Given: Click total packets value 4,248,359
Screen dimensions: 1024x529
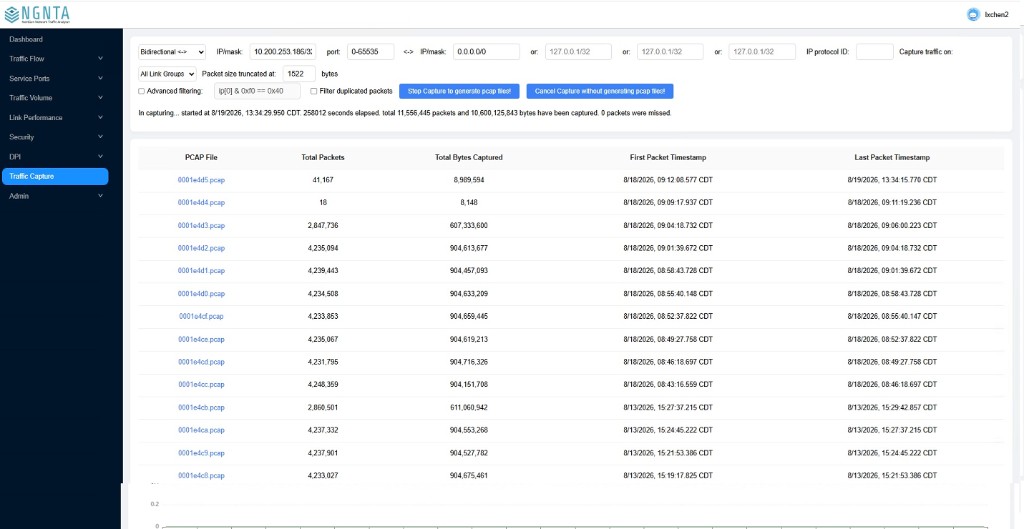Looking at the screenshot, I should pyautogui.click(x=323, y=385).
